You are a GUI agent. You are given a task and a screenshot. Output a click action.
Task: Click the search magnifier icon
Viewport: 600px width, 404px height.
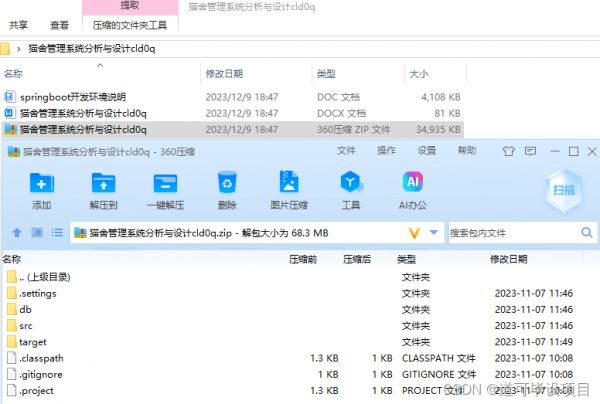tap(587, 232)
